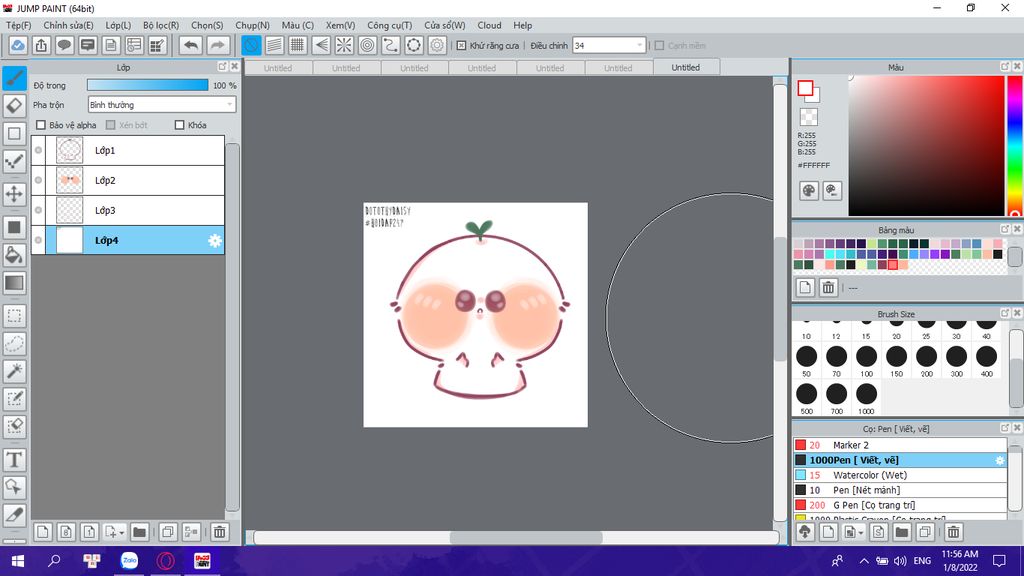
Task: Select the Eraser tool
Action: click(14, 106)
